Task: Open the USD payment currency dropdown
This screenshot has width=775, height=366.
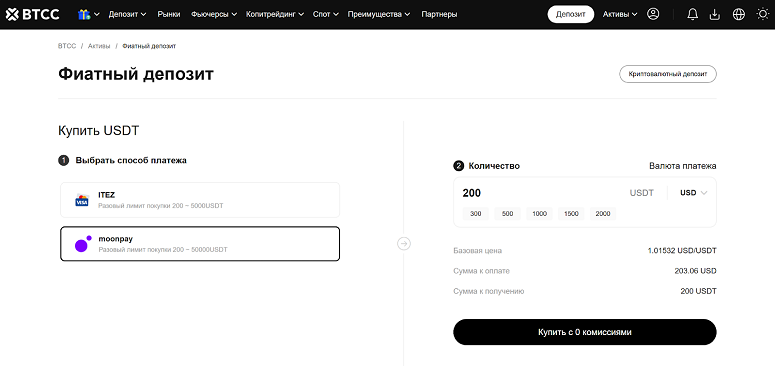Action: coord(693,193)
